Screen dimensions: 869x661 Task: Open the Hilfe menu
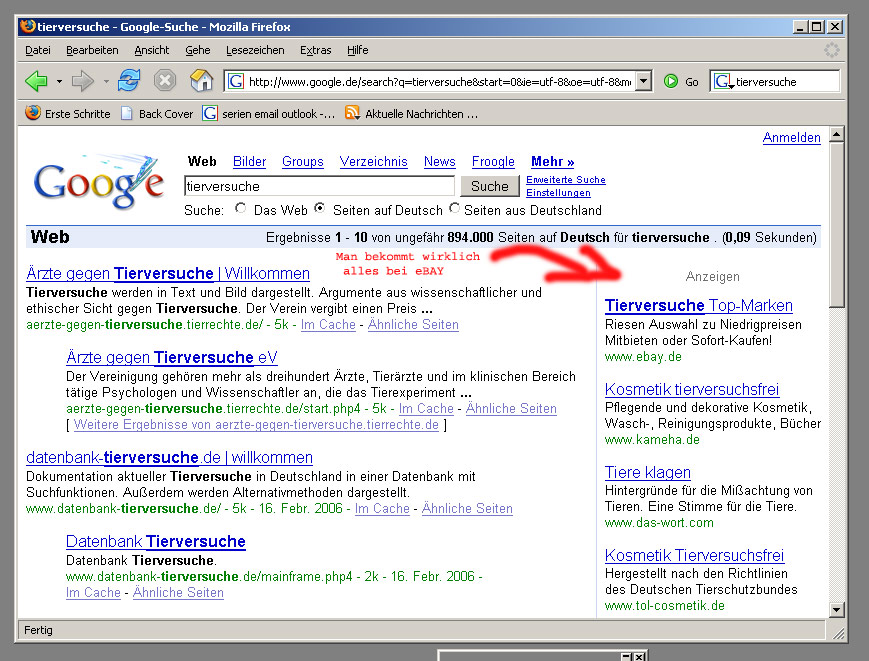click(x=357, y=50)
